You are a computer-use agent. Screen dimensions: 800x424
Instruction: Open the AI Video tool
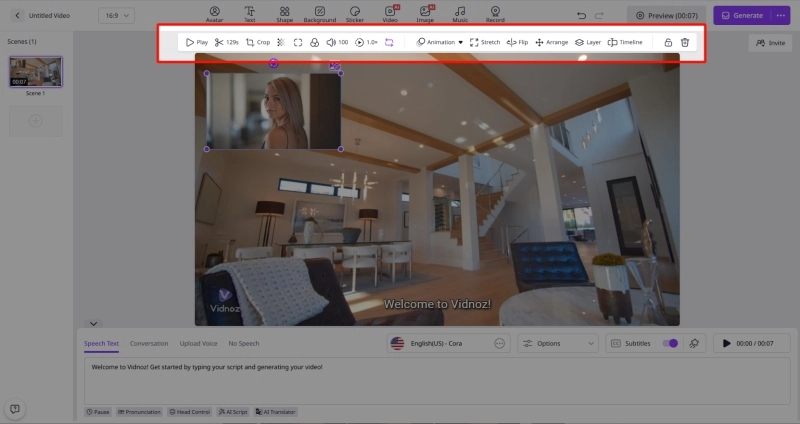[x=390, y=14]
